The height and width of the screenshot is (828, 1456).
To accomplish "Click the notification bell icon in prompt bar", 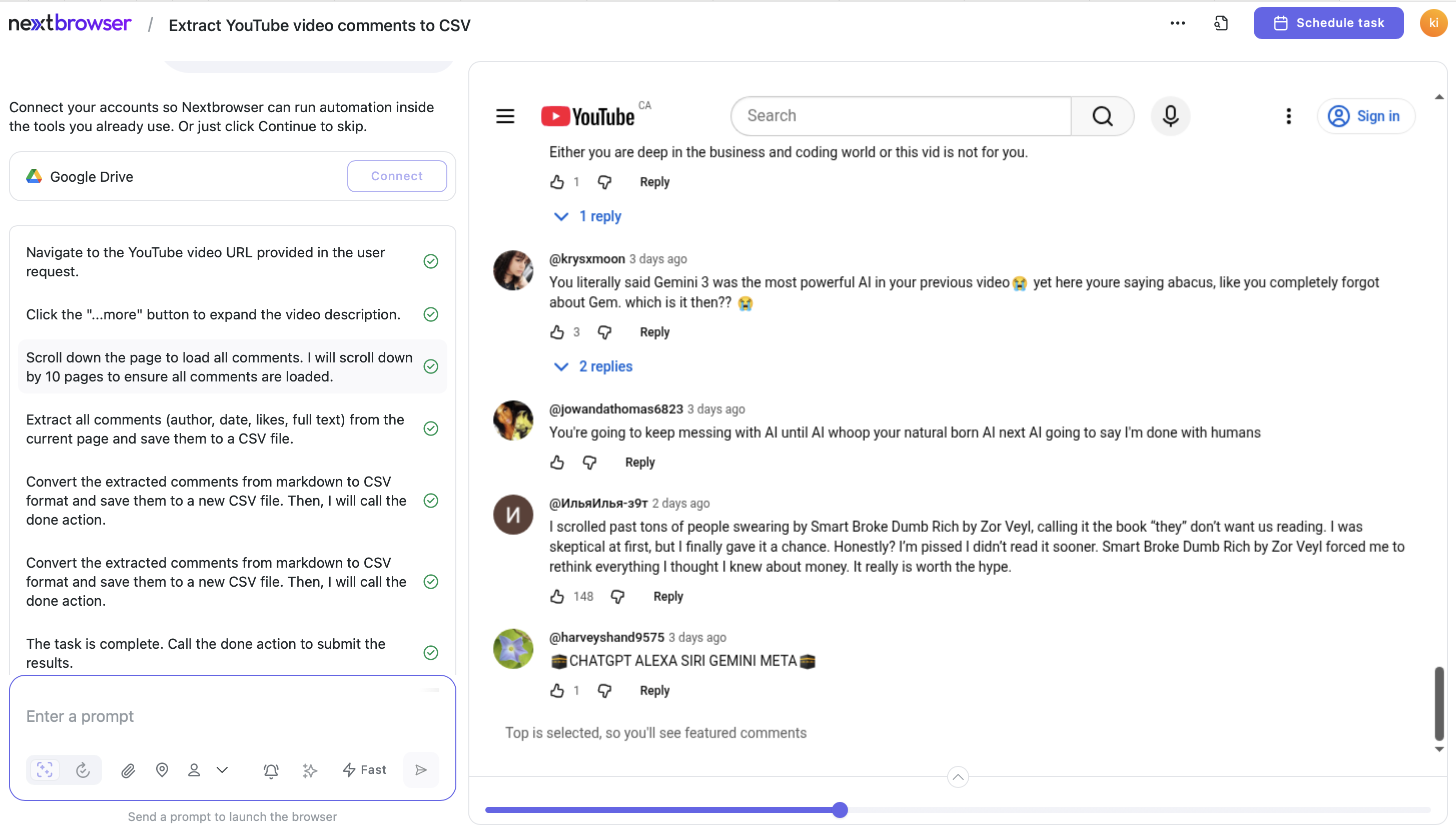I will [271, 770].
